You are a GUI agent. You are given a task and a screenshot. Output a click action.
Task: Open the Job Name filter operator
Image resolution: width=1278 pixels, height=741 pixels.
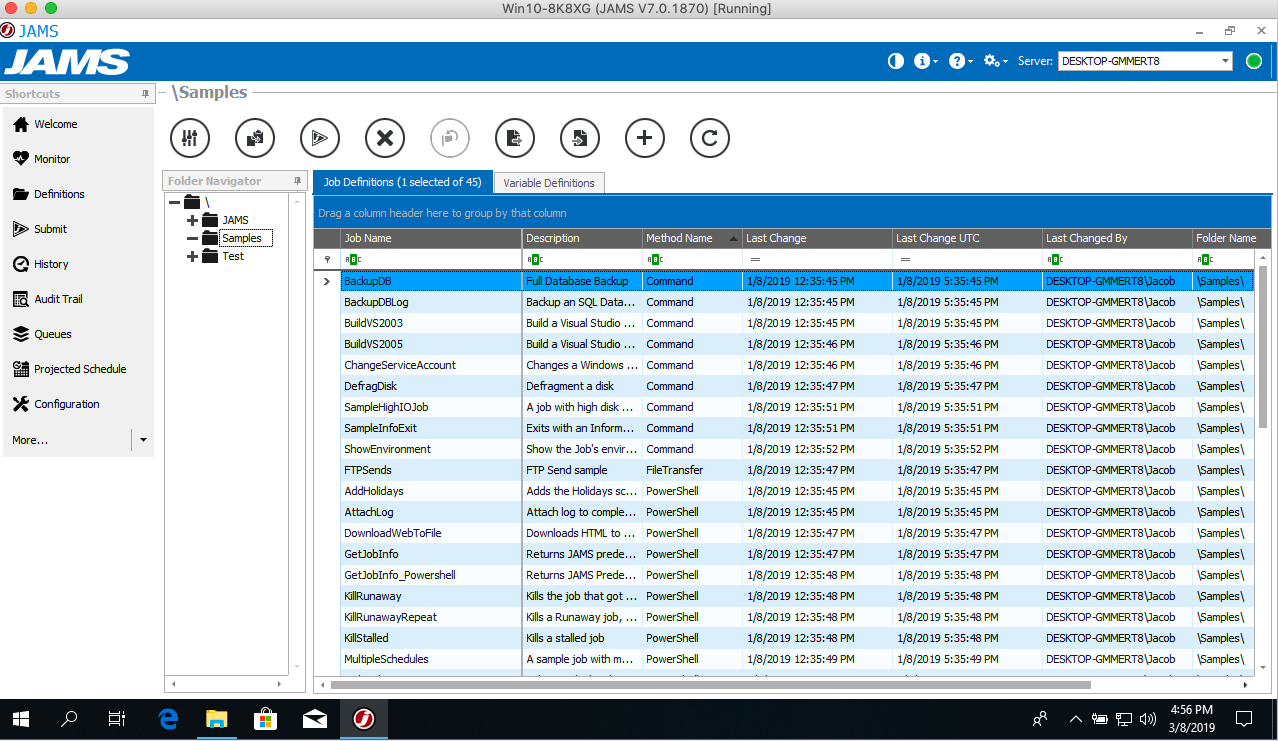tap(352, 259)
